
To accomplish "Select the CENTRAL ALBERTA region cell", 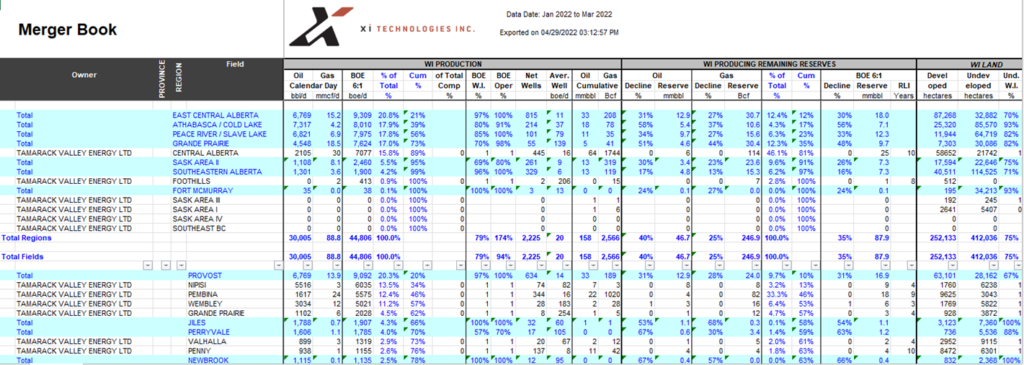I will [x=199, y=152].
